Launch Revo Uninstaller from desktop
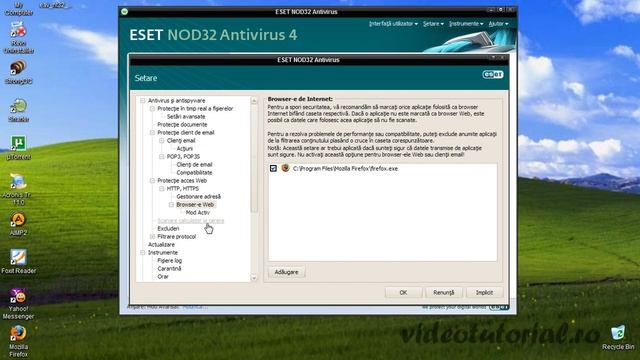640x360 pixels. [x=18, y=38]
